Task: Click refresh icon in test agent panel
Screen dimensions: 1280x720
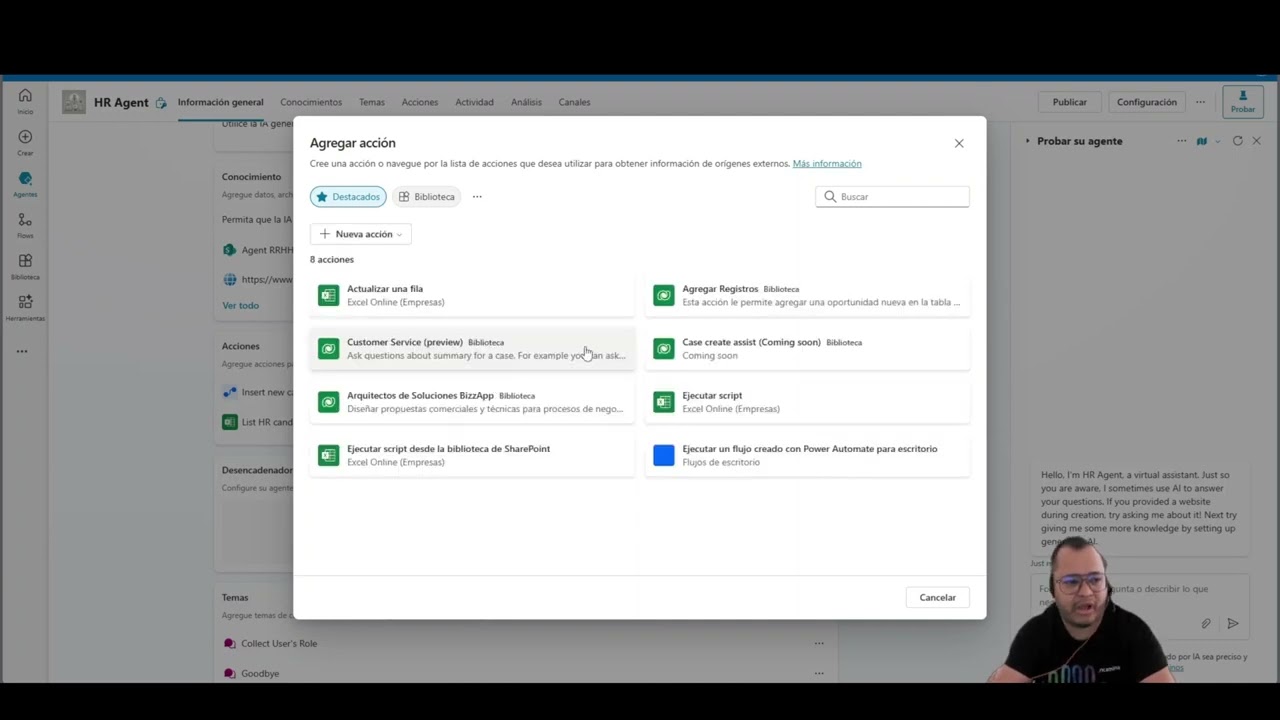Action: point(1237,141)
